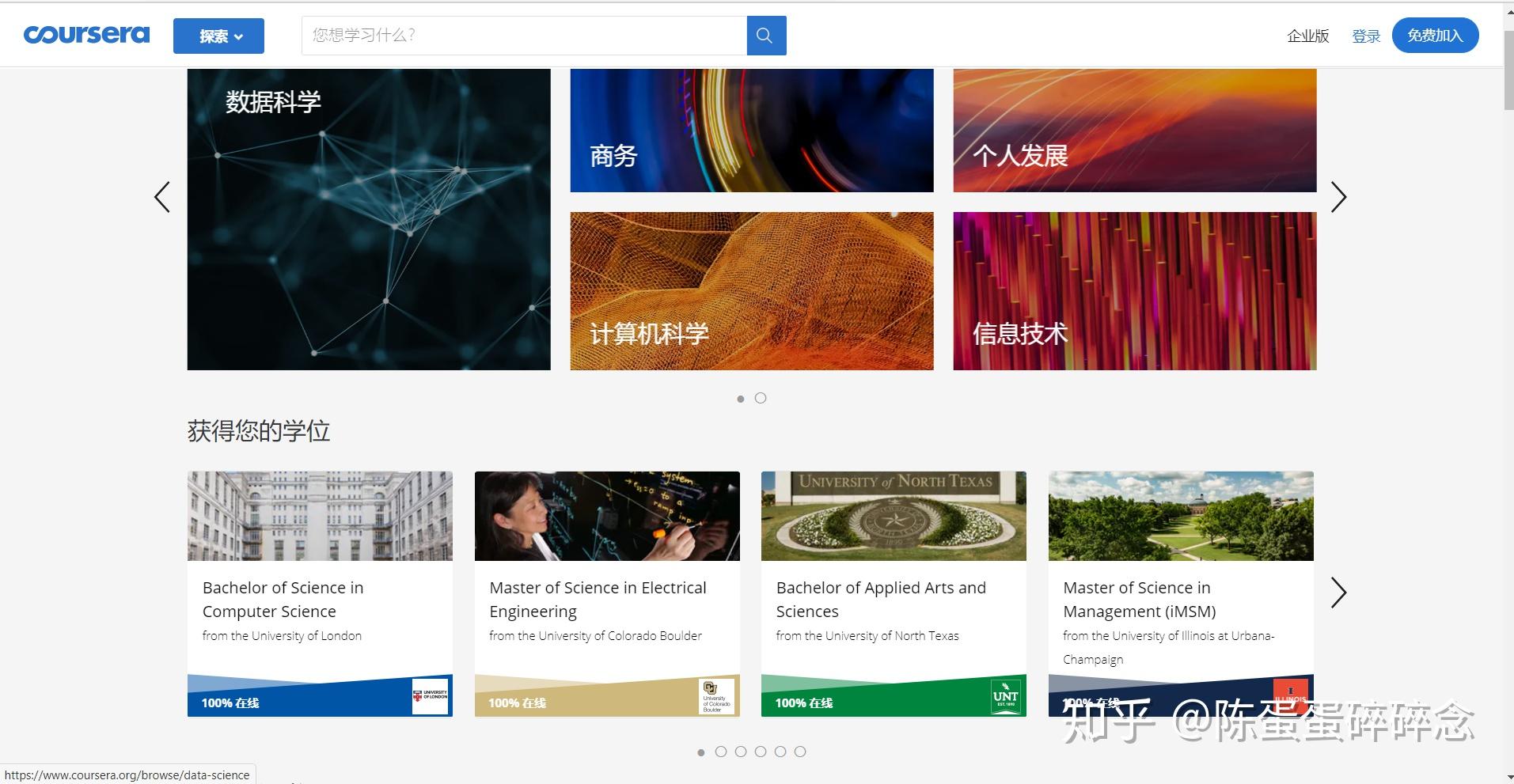Open the 企业版 enterprise link
Viewport: 1514px width, 784px height.
[x=1307, y=36]
